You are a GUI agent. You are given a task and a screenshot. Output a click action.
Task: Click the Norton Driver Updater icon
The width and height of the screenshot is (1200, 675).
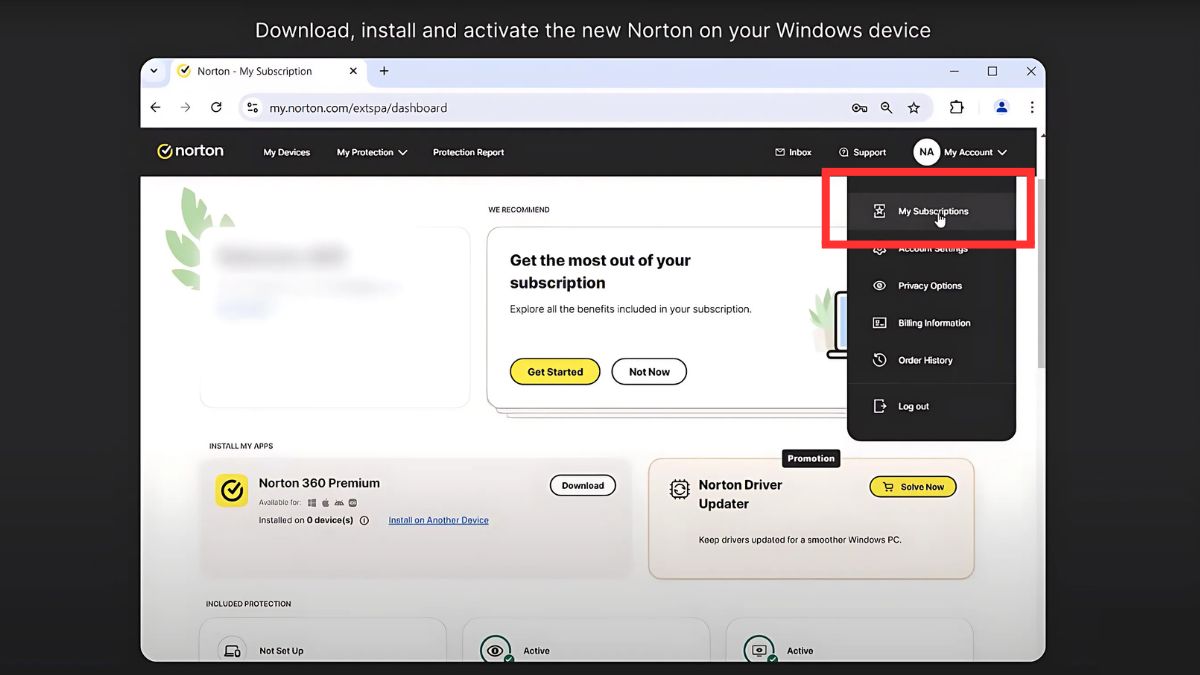tap(679, 489)
